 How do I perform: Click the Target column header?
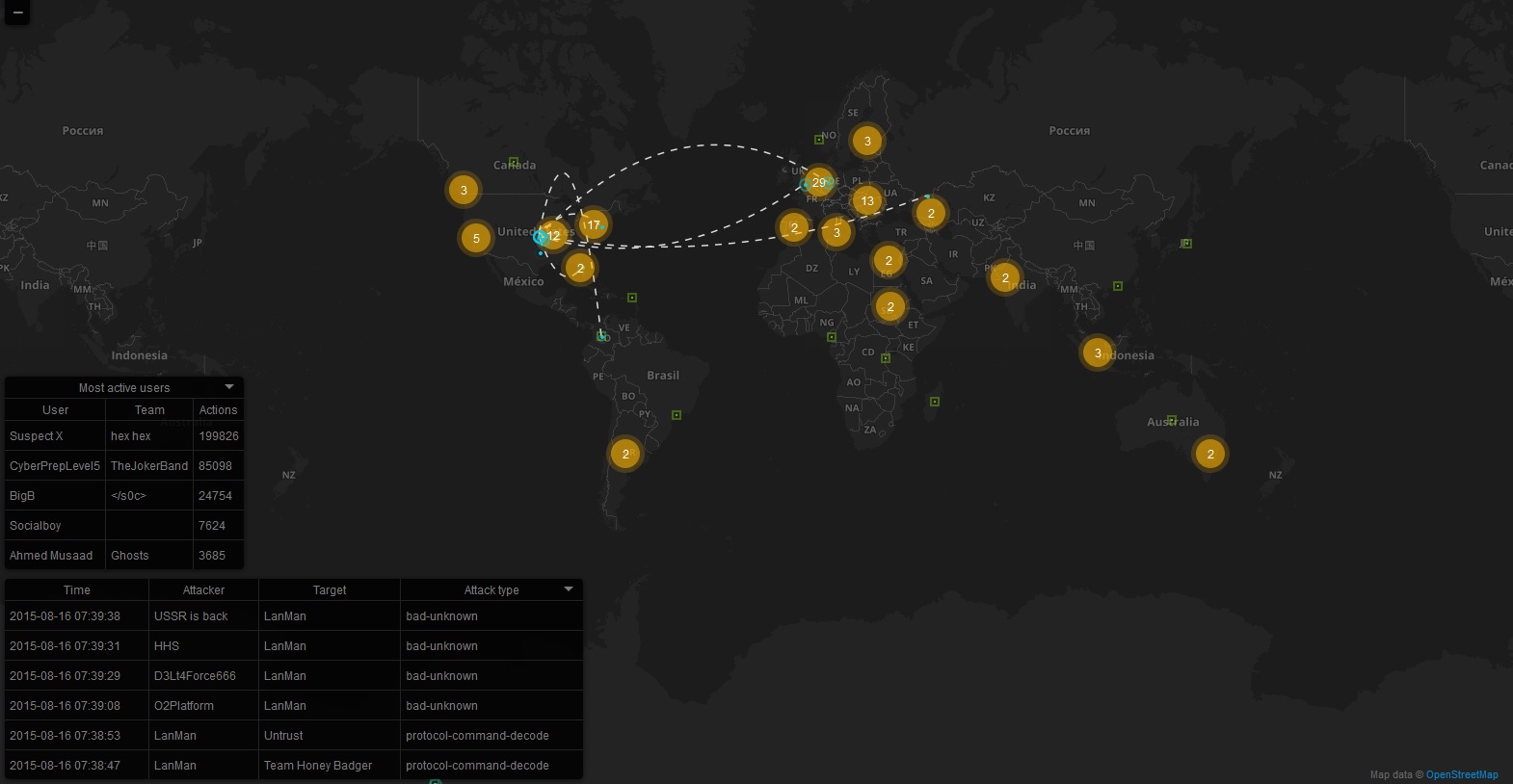pyautogui.click(x=330, y=590)
